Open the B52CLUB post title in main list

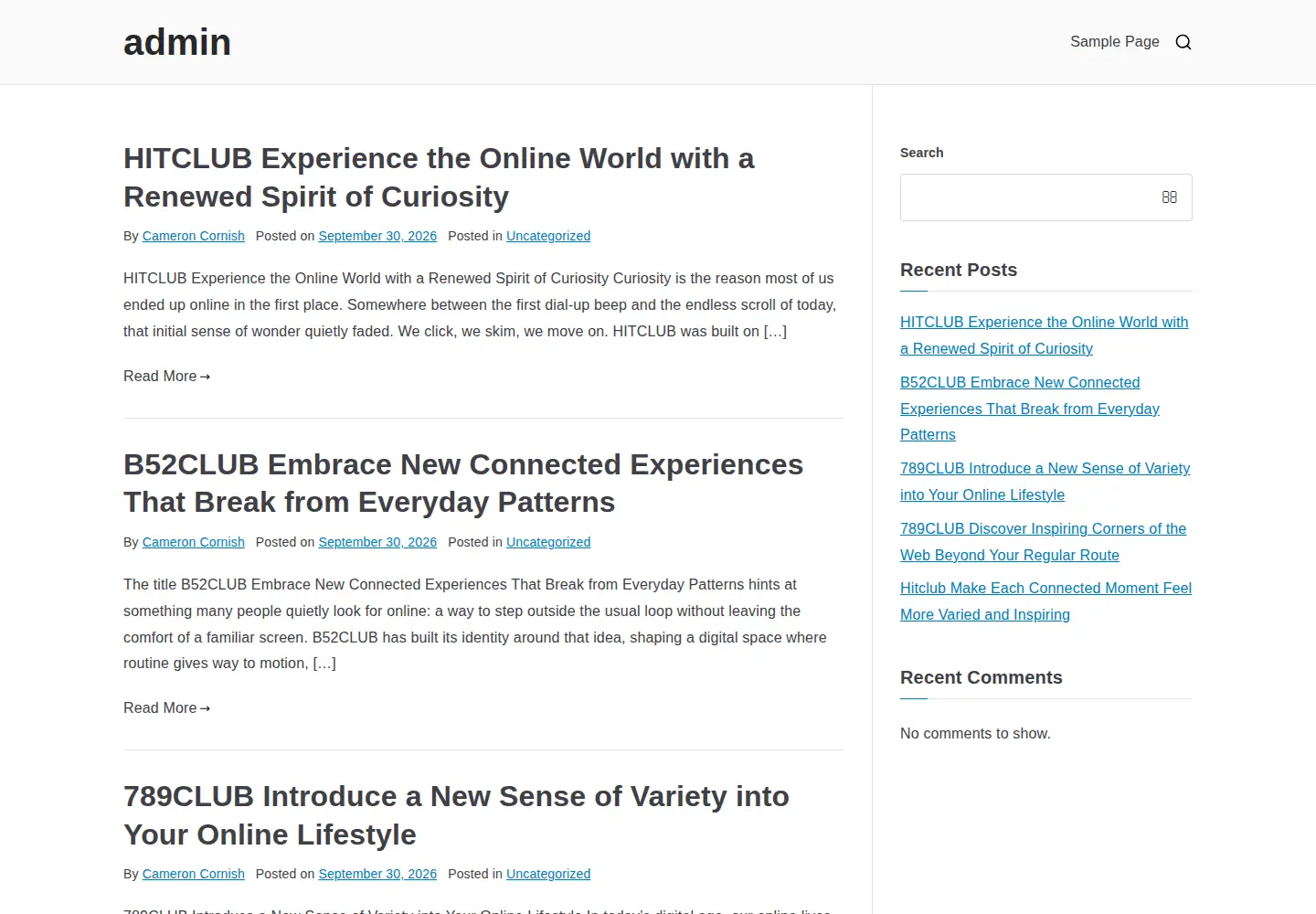pos(463,484)
